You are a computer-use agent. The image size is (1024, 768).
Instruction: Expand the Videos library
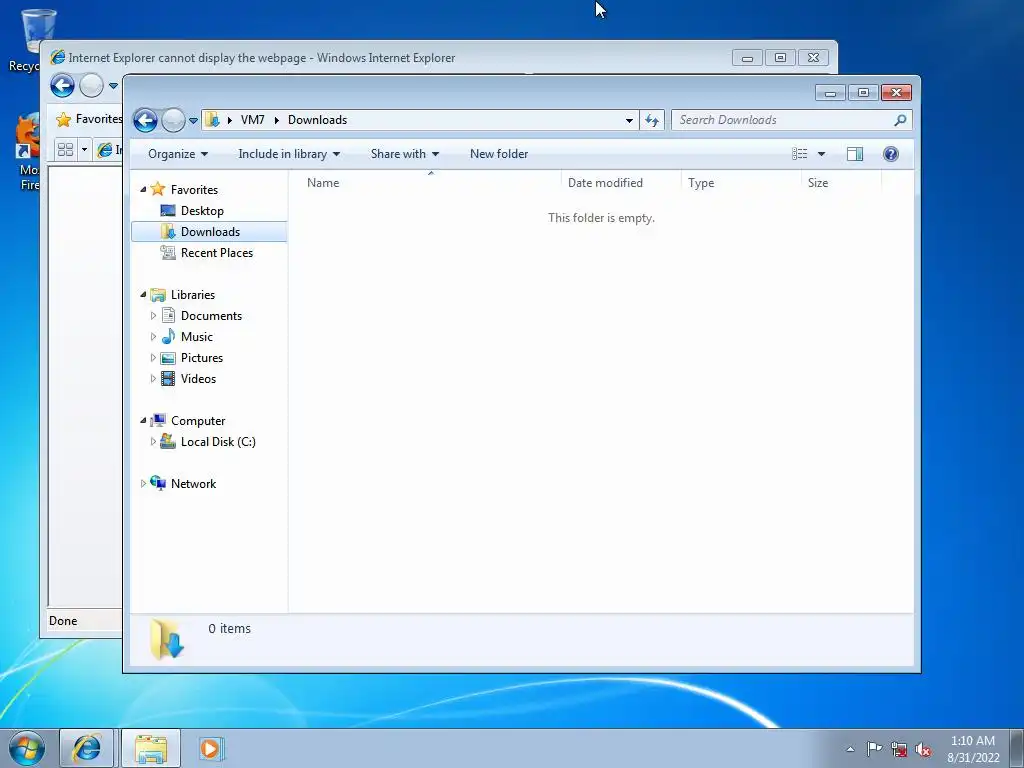(153, 379)
